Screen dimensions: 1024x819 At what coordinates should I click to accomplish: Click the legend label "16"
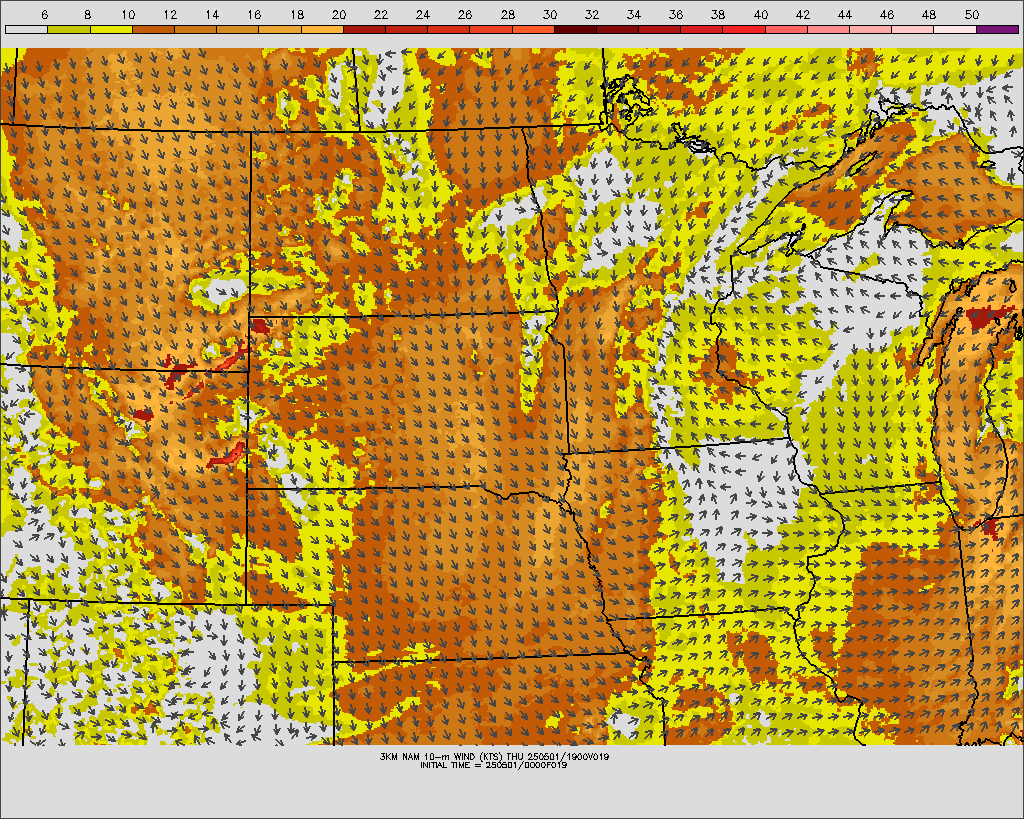(x=254, y=15)
